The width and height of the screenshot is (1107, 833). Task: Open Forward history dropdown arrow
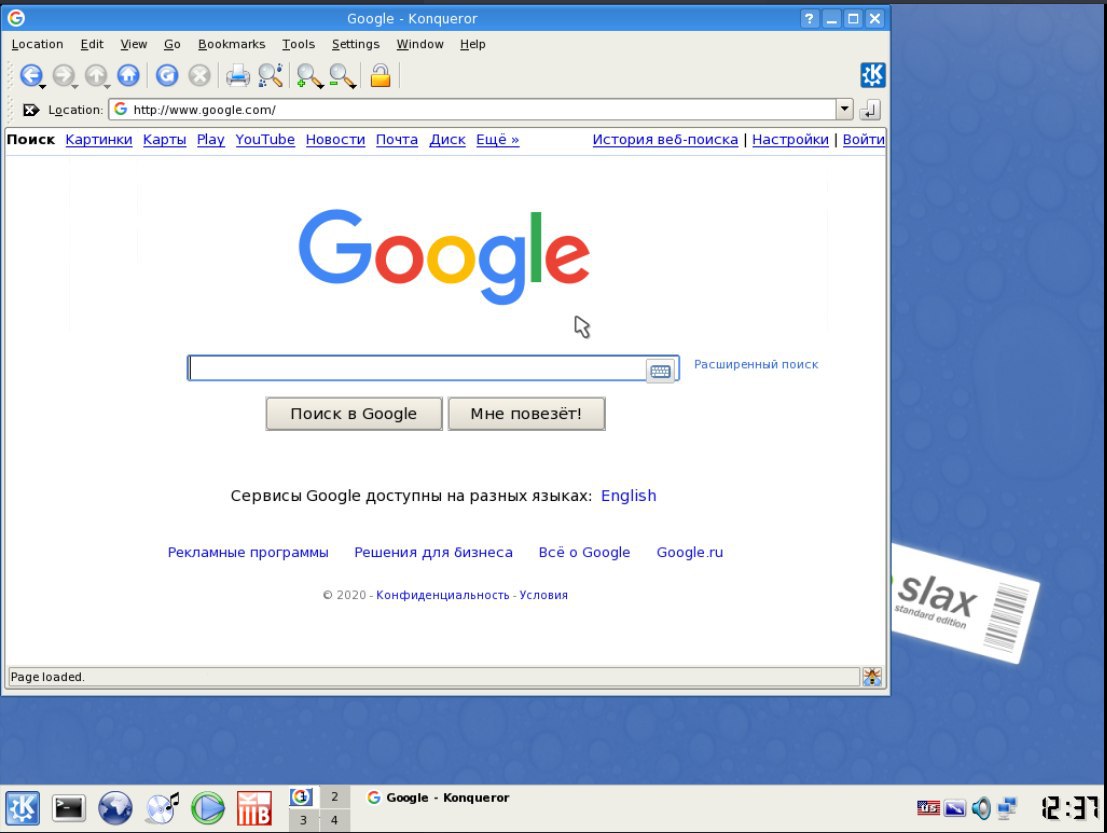coord(75,86)
